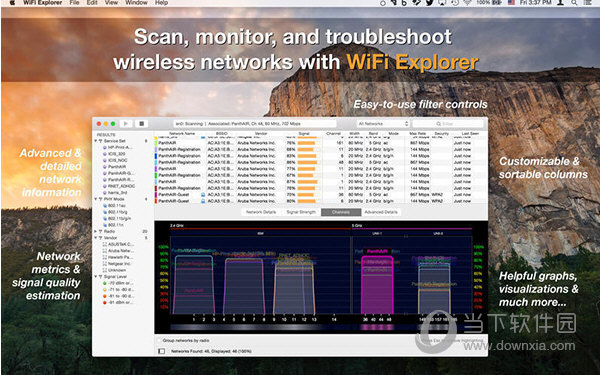Select harris_3rd in the Service Set list
The height and width of the screenshot is (375, 600).
click(x=117, y=192)
